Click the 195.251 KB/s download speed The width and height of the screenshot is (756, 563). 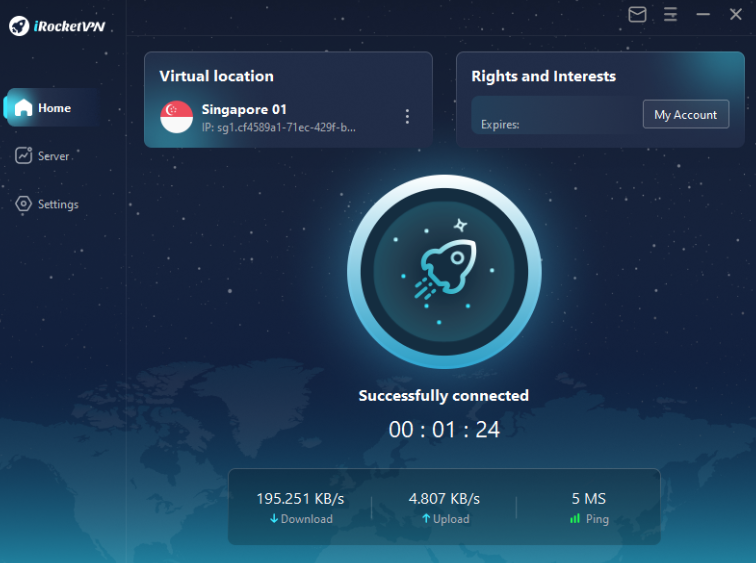[x=300, y=498]
